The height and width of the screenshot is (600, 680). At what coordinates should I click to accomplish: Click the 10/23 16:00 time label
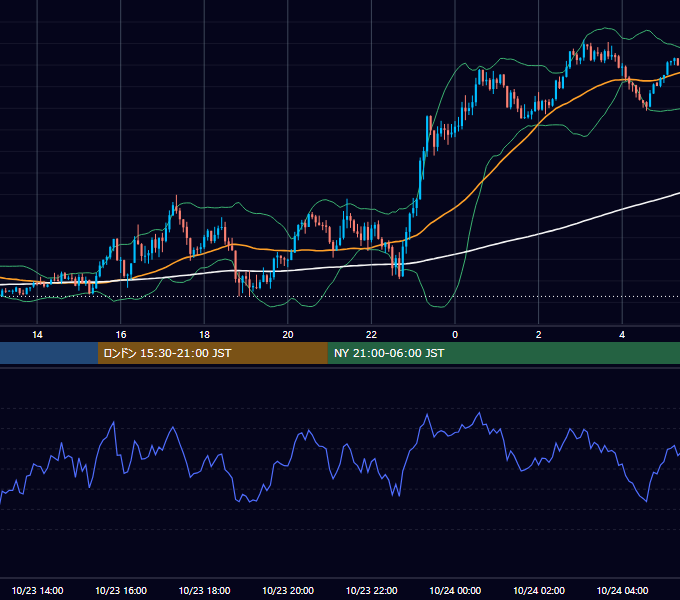coord(121,590)
